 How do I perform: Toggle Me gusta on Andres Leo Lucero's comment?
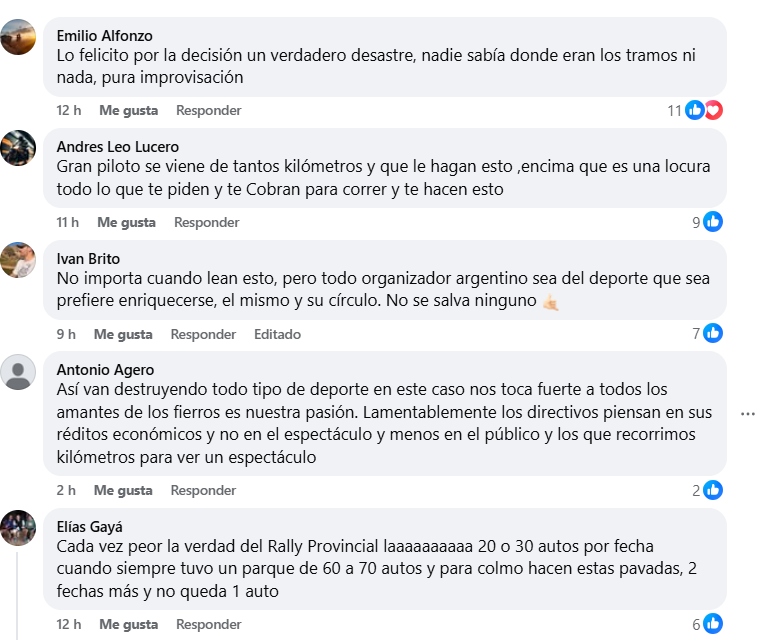click(x=126, y=222)
